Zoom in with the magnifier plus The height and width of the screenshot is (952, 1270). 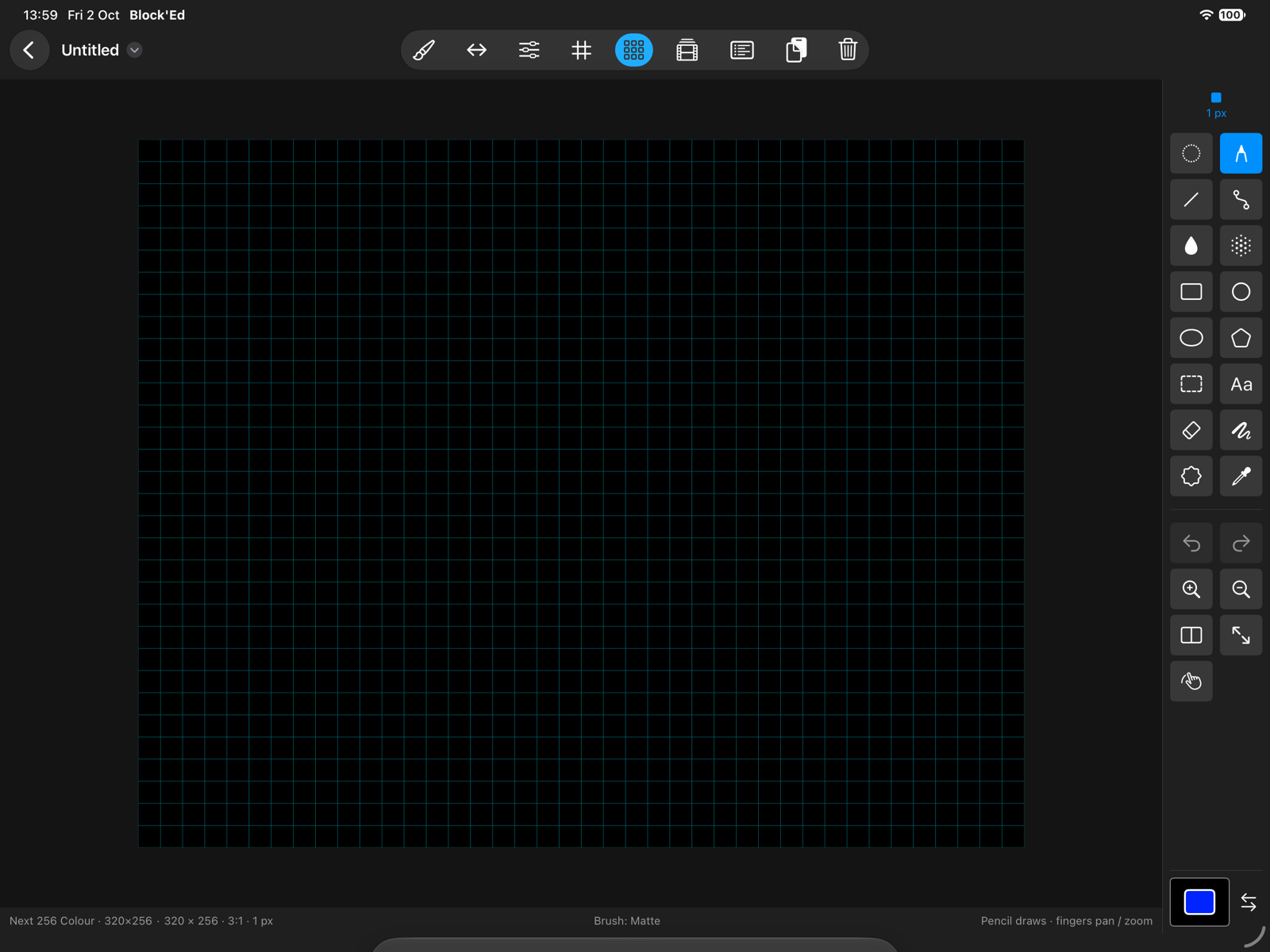[x=1191, y=589]
